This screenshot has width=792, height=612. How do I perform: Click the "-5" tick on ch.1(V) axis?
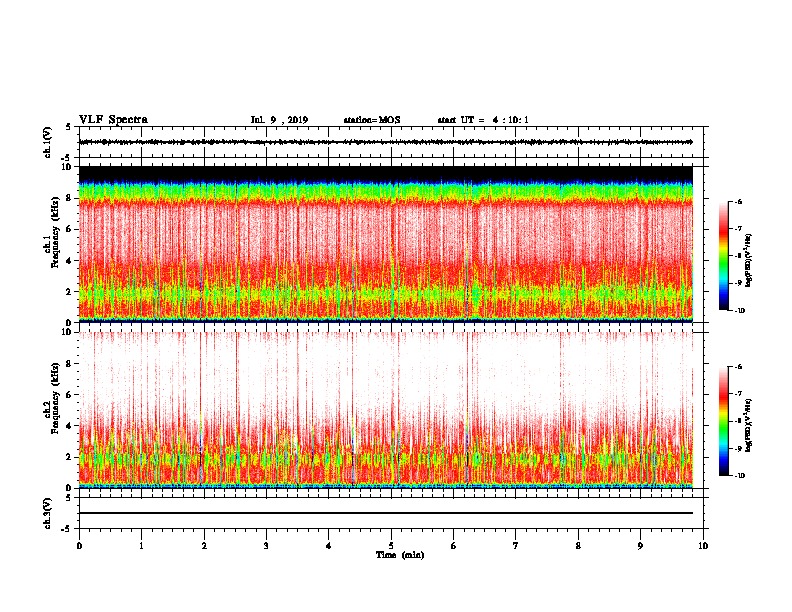click(x=67, y=158)
